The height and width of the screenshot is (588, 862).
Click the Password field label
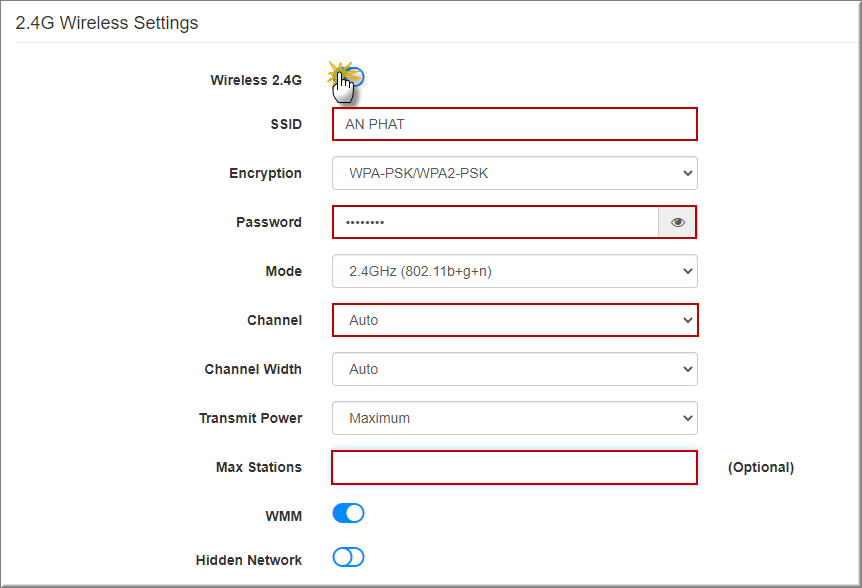pyautogui.click(x=268, y=222)
